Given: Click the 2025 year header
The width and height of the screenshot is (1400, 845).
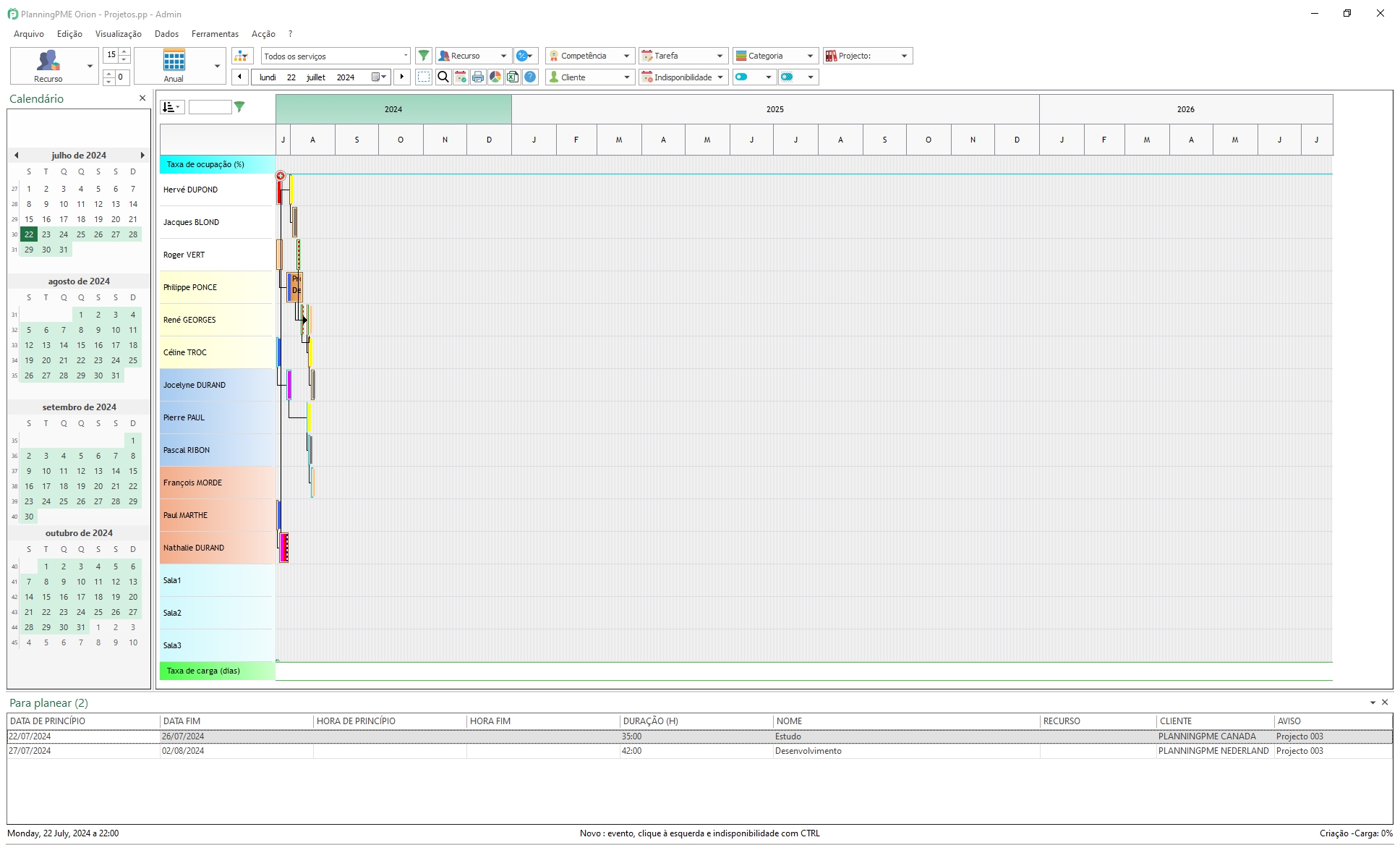Looking at the screenshot, I should pos(774,109).
